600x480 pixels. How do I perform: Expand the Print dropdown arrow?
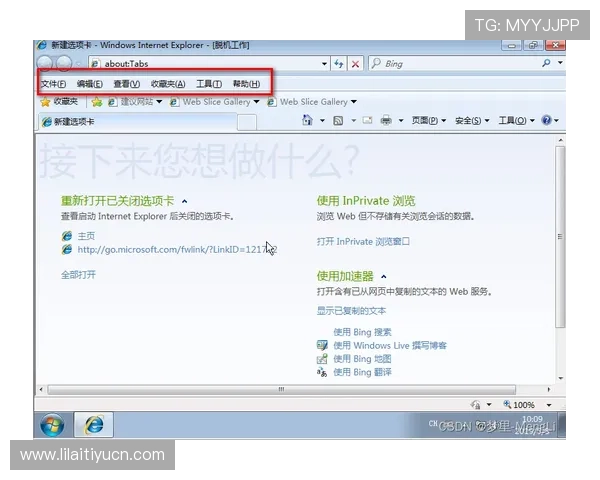[x=401, y=121]
